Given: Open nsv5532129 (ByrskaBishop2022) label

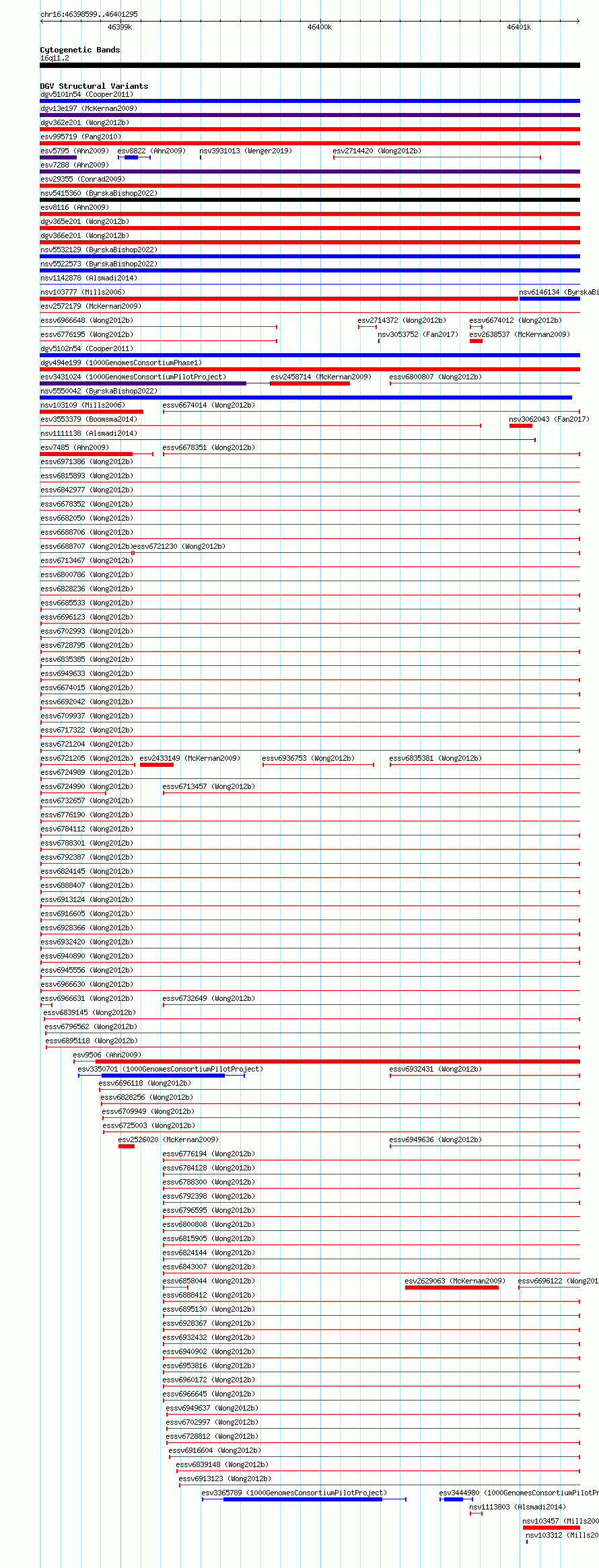Looking at the screenshot, I should coord(99,250).
